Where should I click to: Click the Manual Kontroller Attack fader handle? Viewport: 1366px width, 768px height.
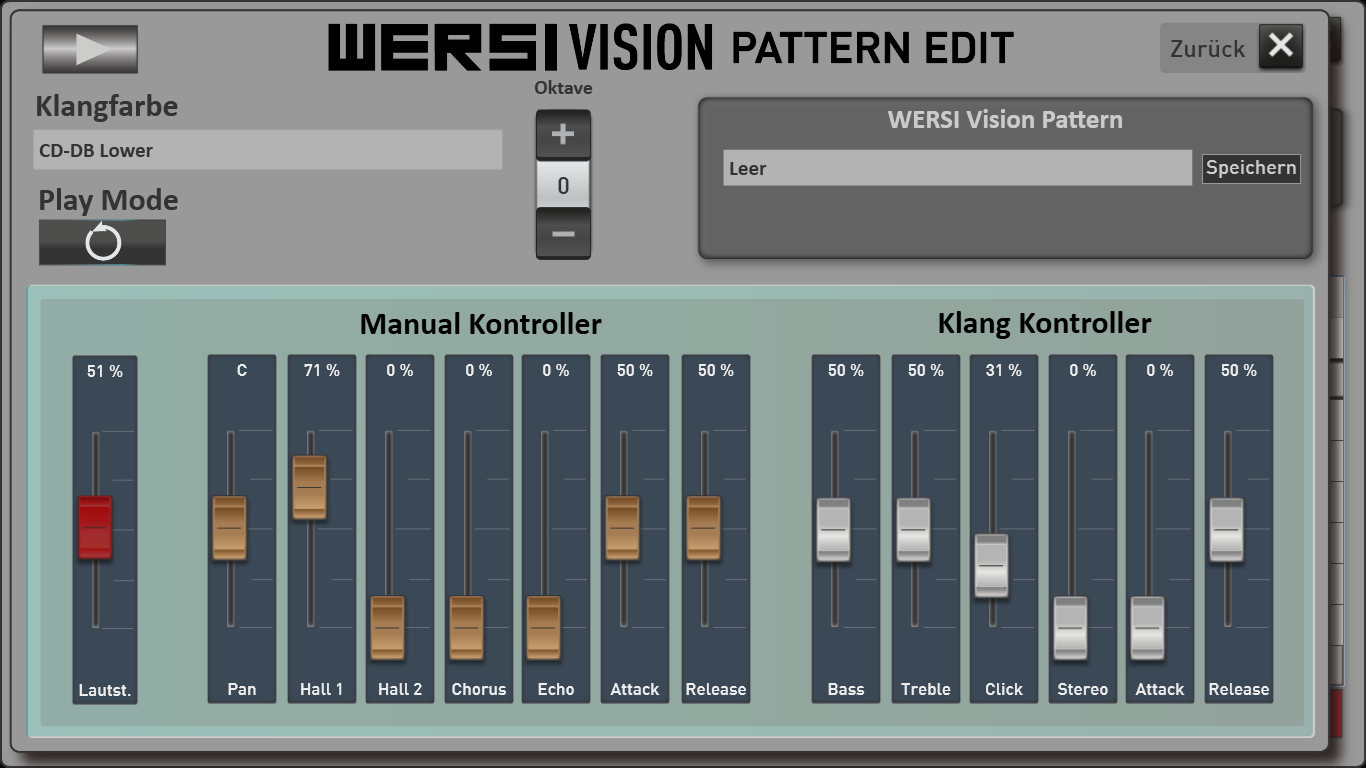point(622,527)
